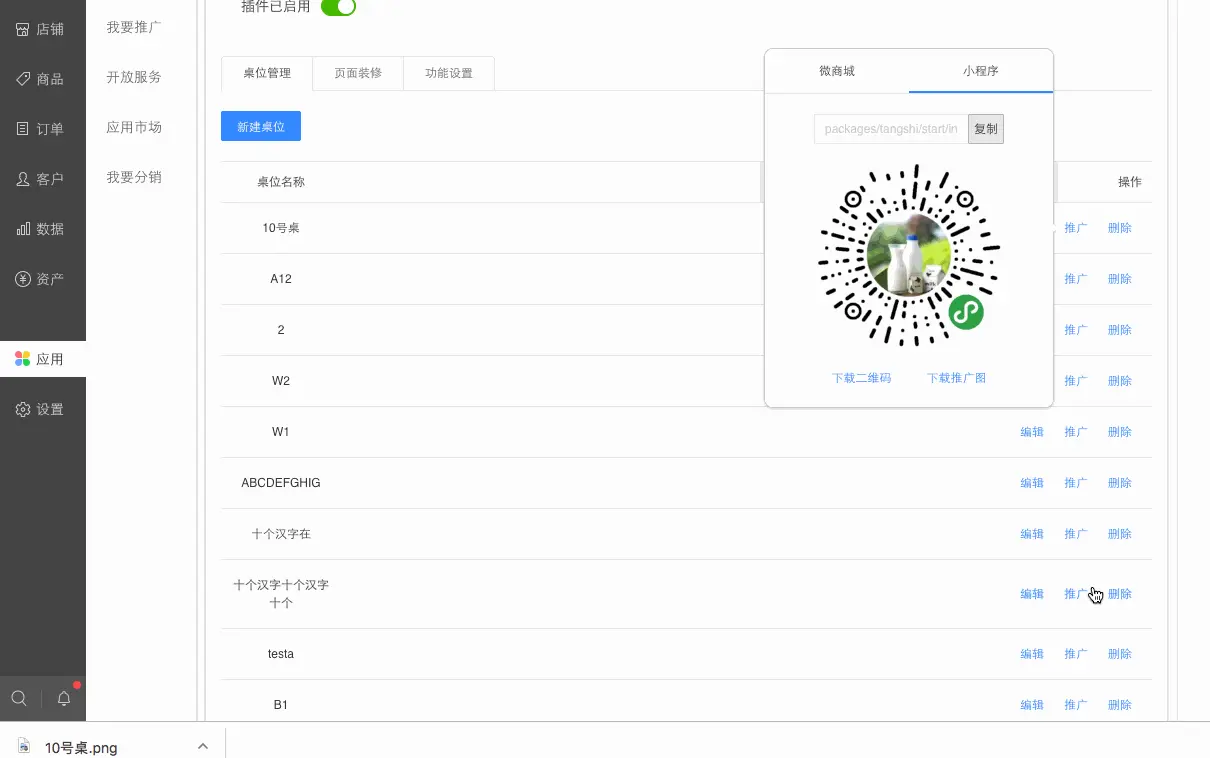Open the 应用 sidebar section

pyautogui.click(x=42, y=359)
